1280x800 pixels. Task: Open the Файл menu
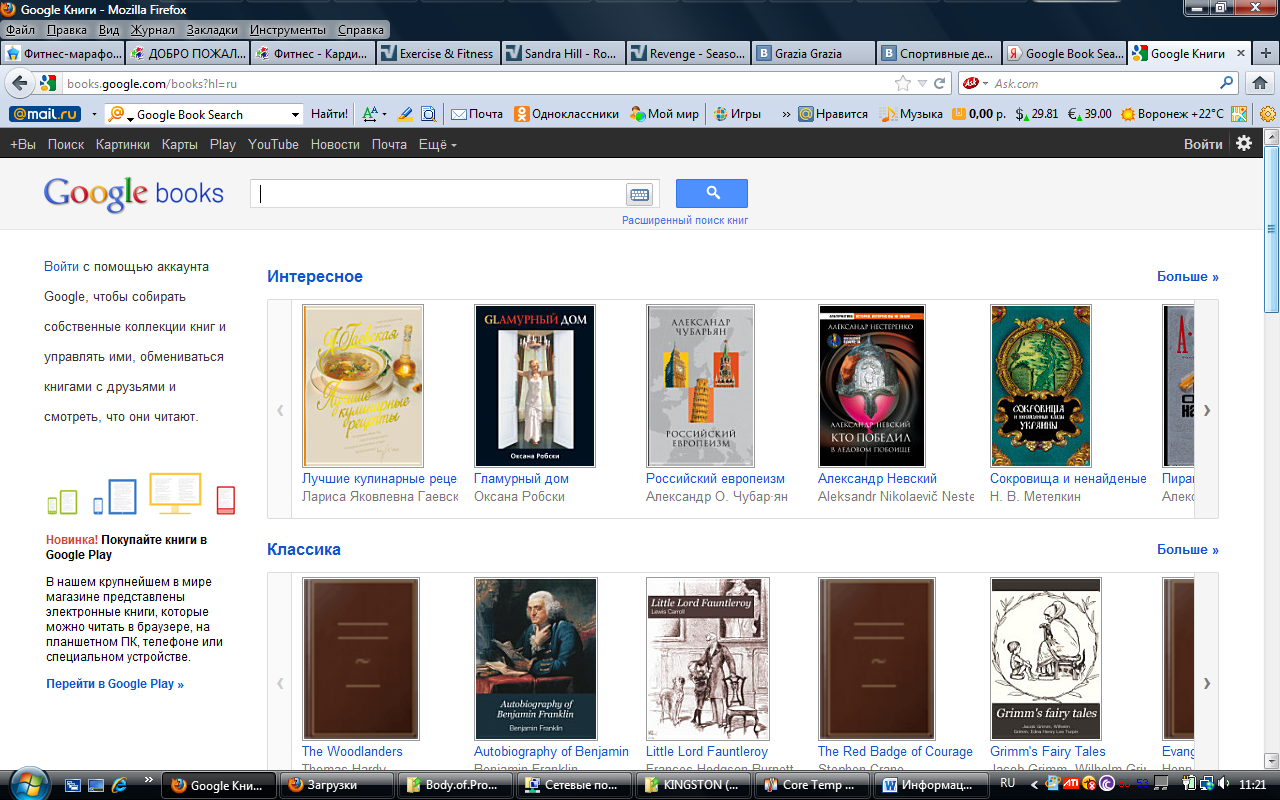coord(21,30)
